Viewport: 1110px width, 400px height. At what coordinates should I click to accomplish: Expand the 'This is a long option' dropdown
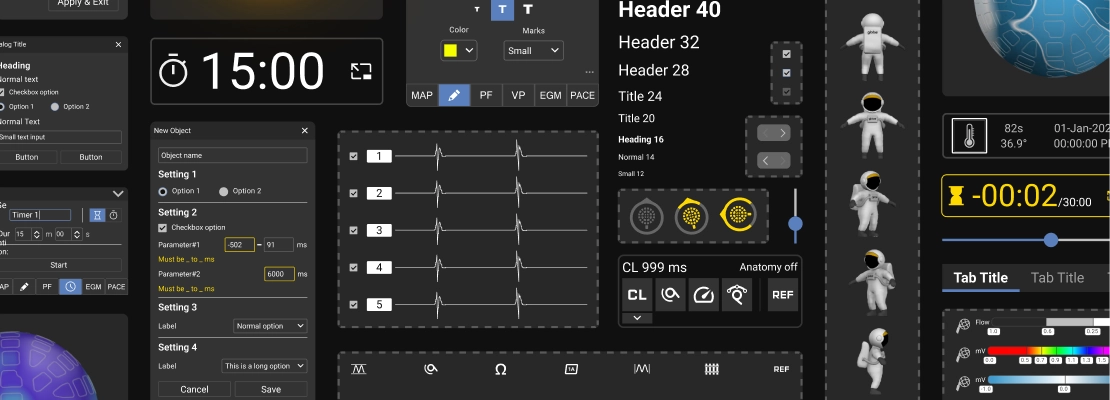click(x=264, y=366)
